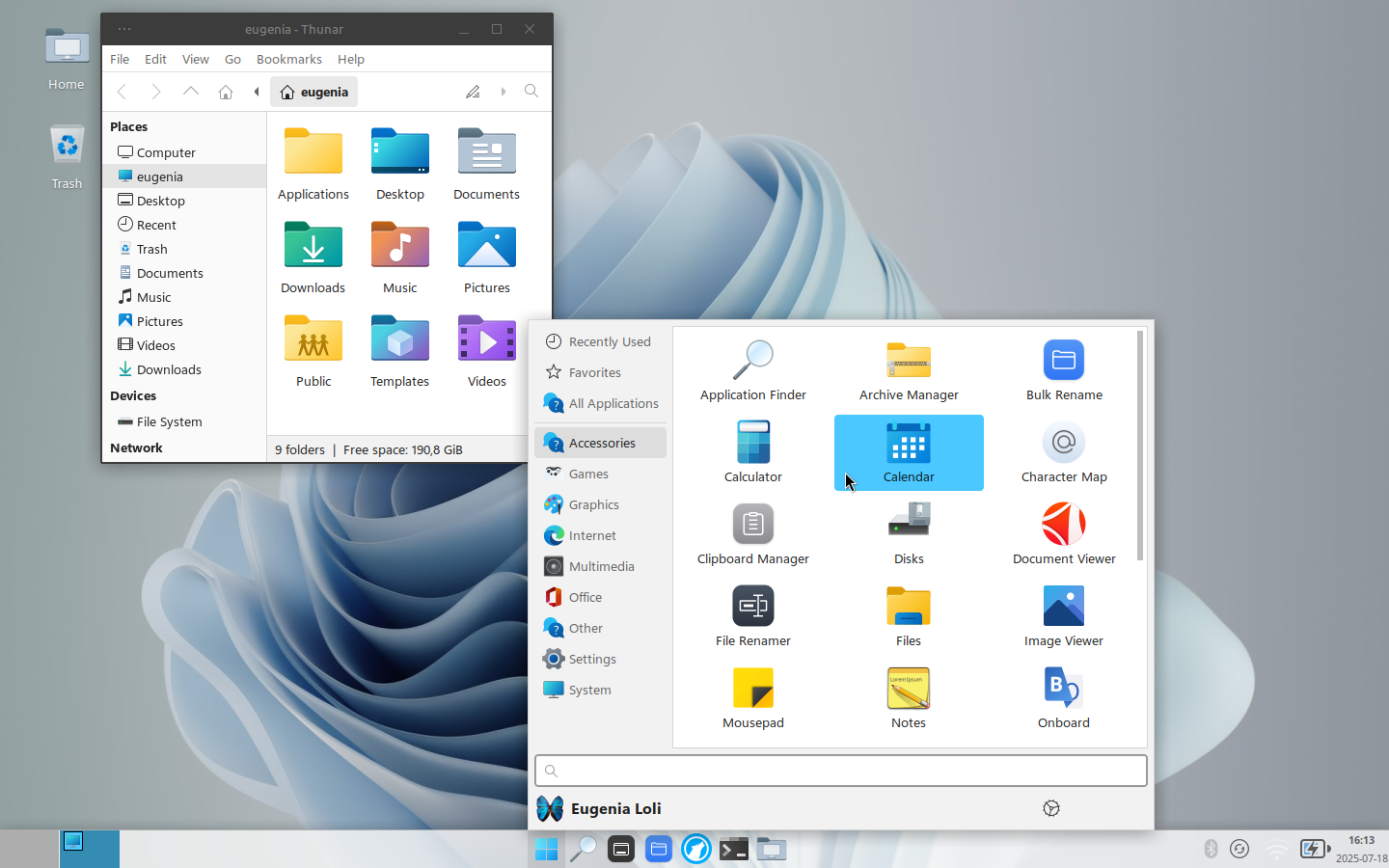This screenshot has height=868, width=1389.
Task: Launch Archive Manager
Action: pos(909,371)
